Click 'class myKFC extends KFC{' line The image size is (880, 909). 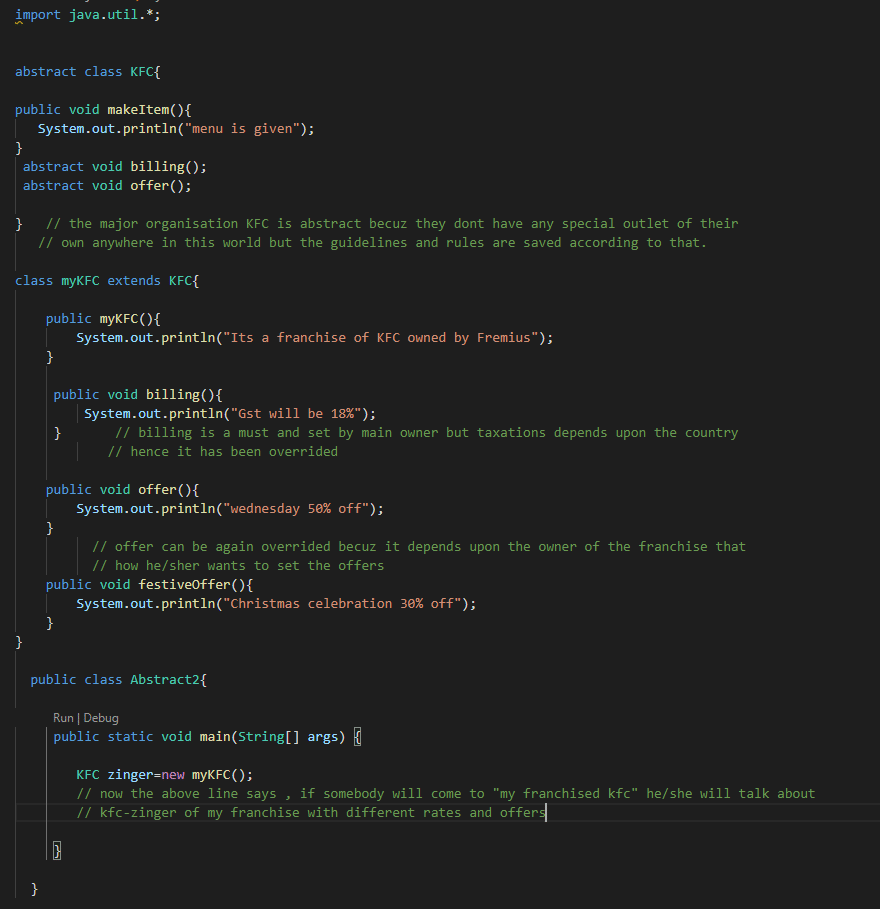[107, 281]
